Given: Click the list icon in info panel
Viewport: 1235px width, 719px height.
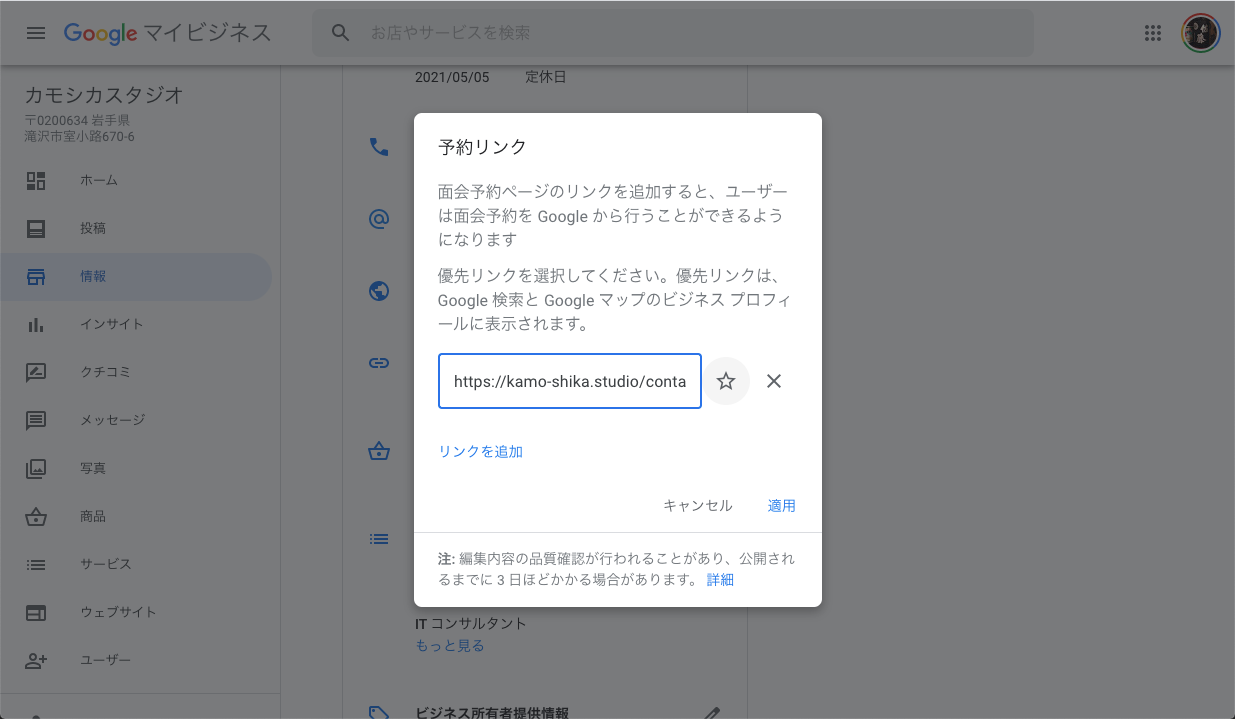Looking at the screenshot, I should point(379,539).
